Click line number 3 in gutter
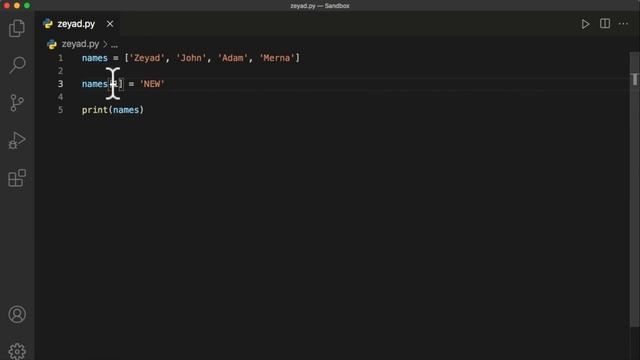 pos(60,84)
